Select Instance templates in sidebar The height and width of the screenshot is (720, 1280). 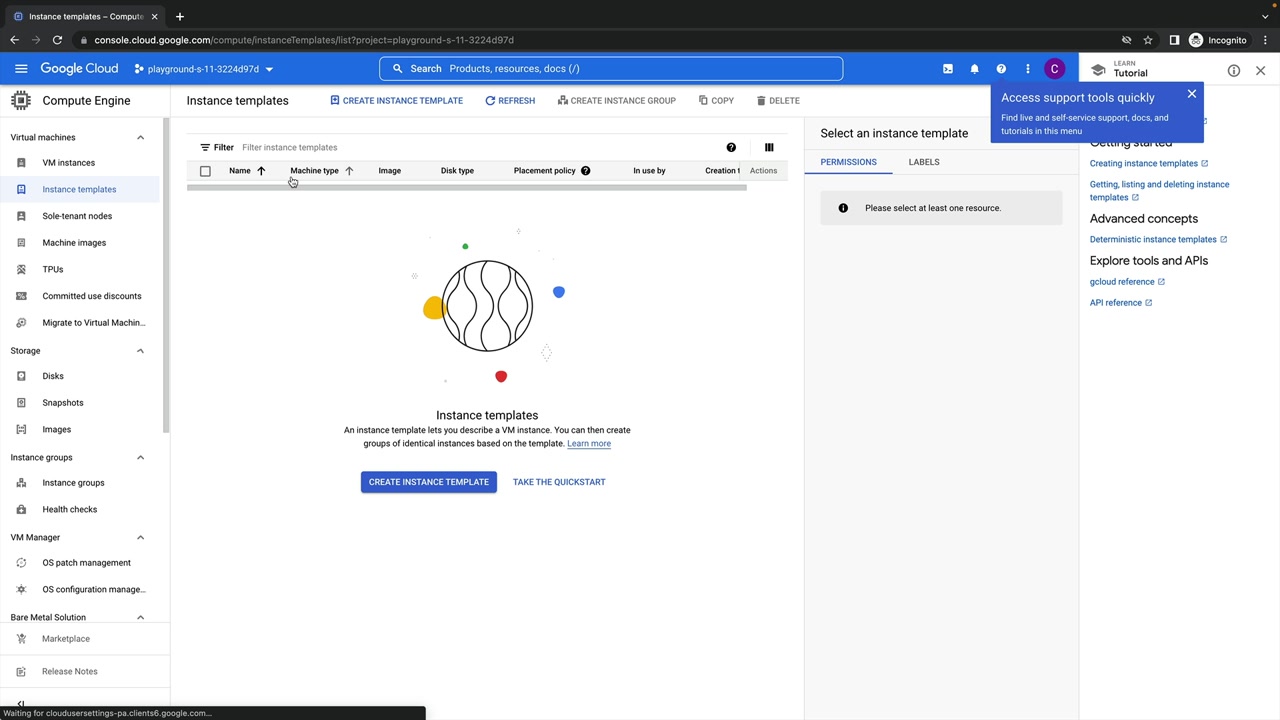(79, 189)
